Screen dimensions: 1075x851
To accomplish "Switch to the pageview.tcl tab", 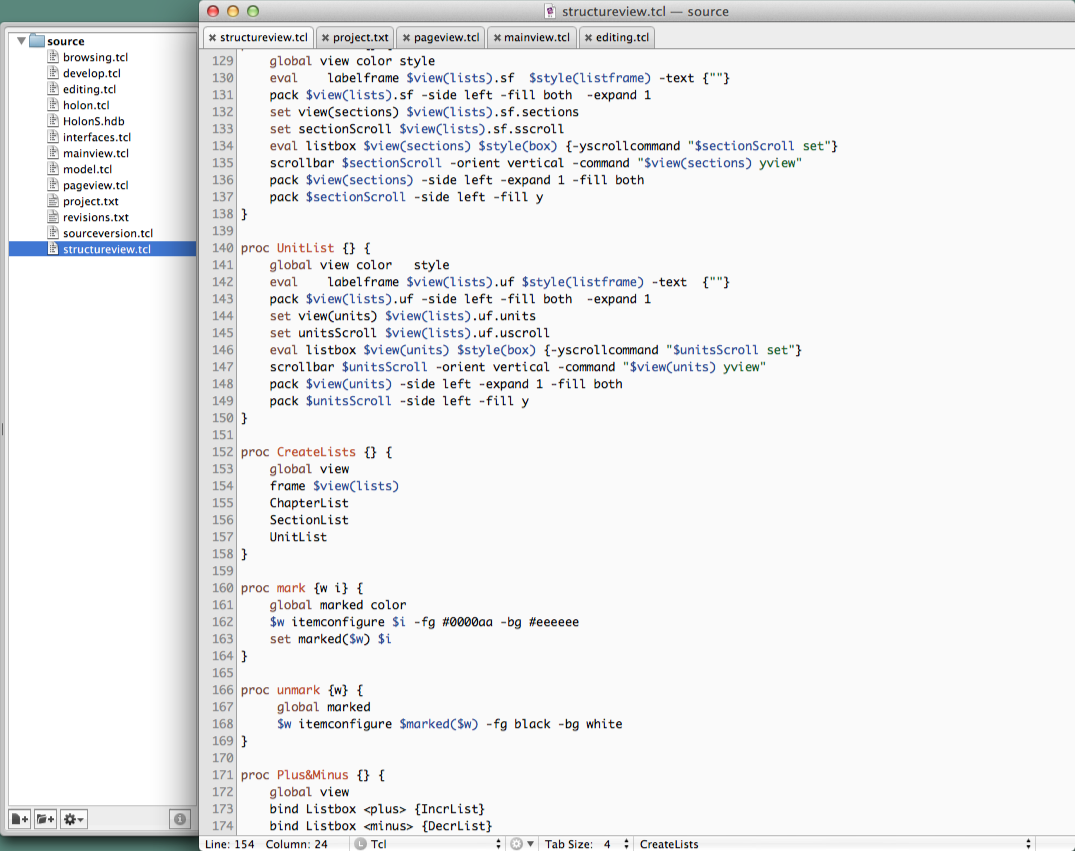I will click(444, 38).
